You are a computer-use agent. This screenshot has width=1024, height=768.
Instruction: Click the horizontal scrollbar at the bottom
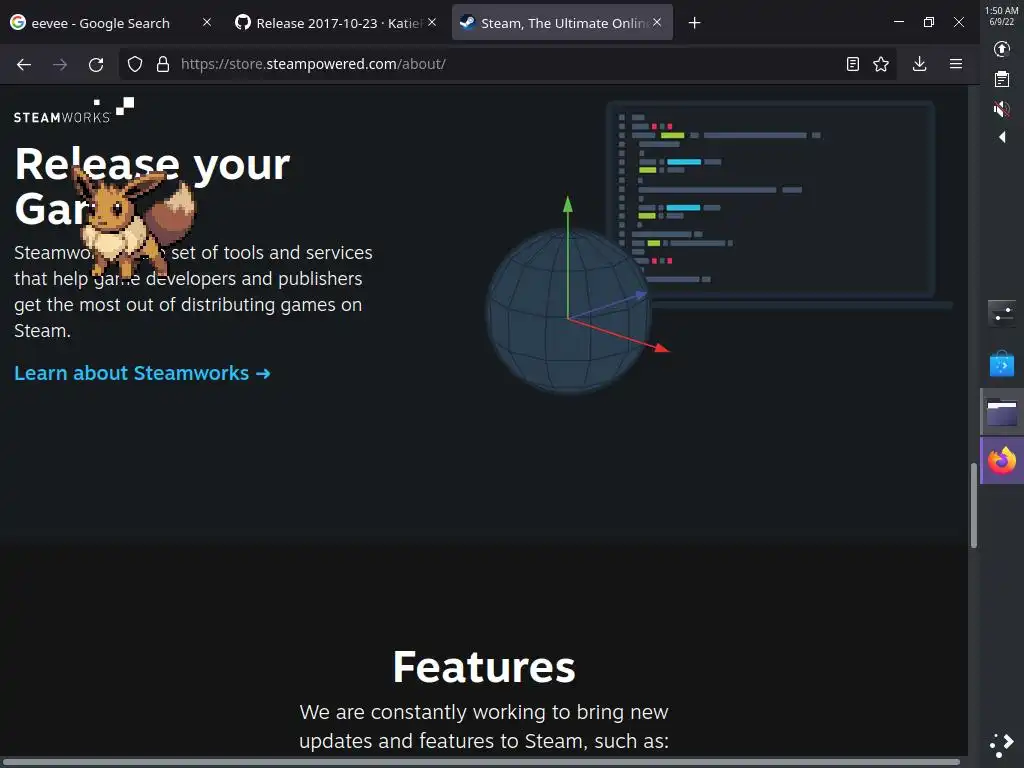point(480,761)
